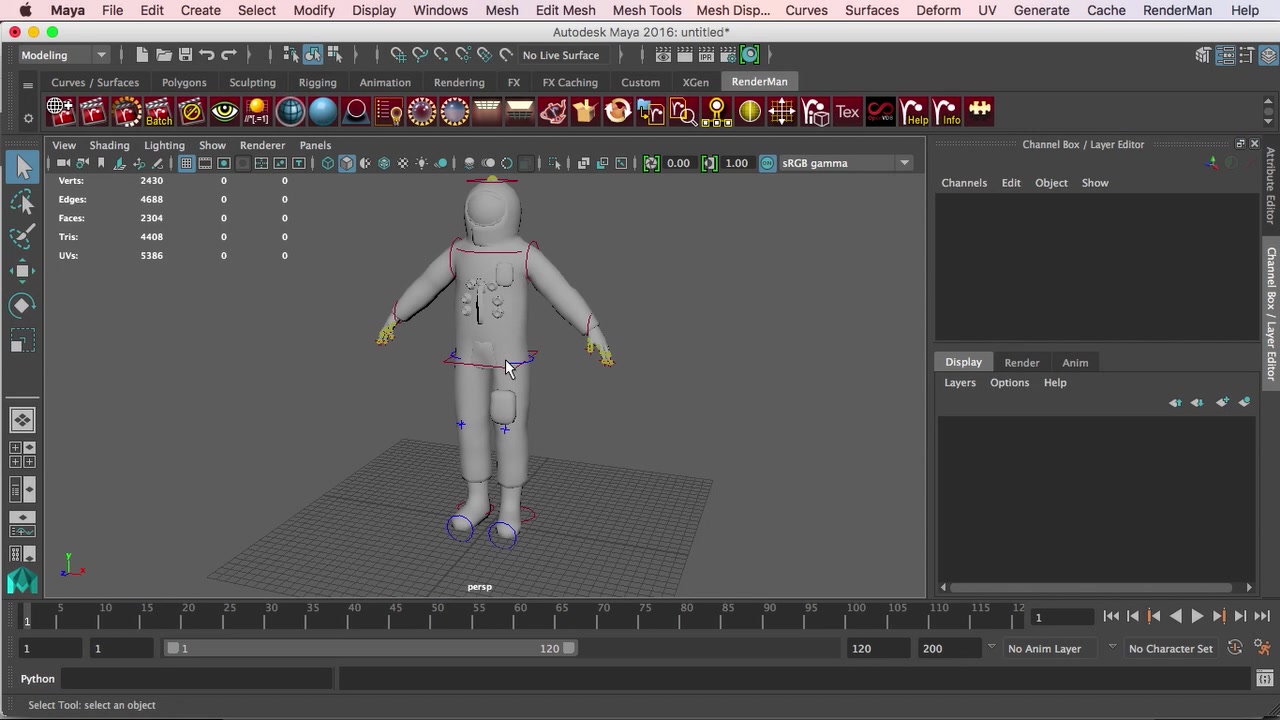Click the Save scene icon
Screen dimensions: 1280x720
pos(185,55)
